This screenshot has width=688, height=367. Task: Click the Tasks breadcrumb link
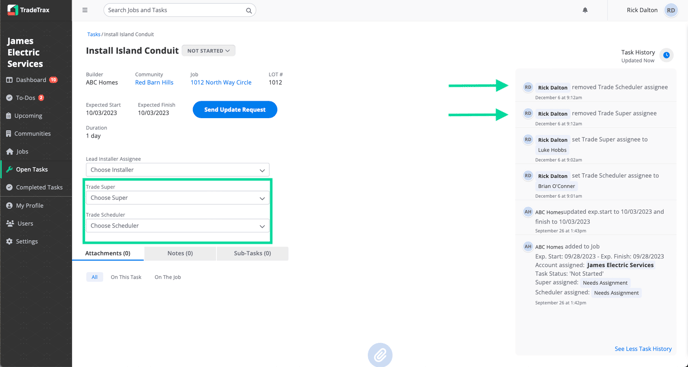pyautogui.click(x=93, y=34)
